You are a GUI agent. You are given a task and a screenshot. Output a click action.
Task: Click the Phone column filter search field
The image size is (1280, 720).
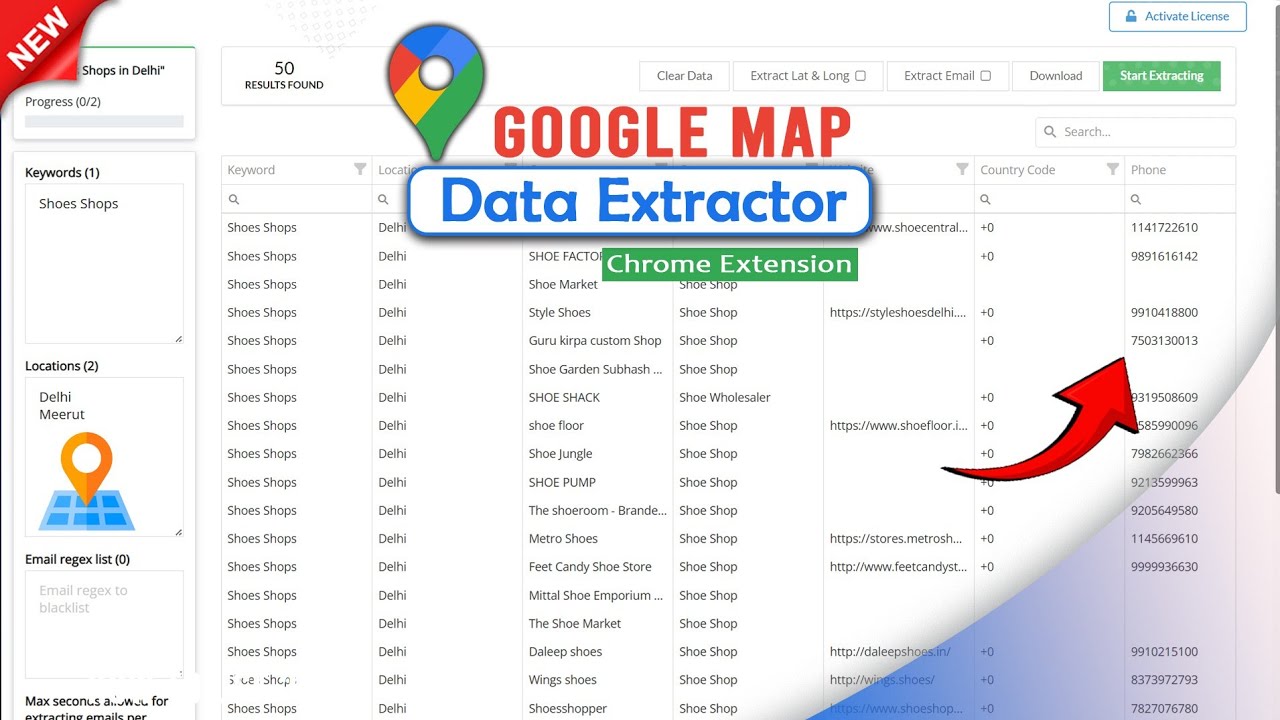[1180, 199]
